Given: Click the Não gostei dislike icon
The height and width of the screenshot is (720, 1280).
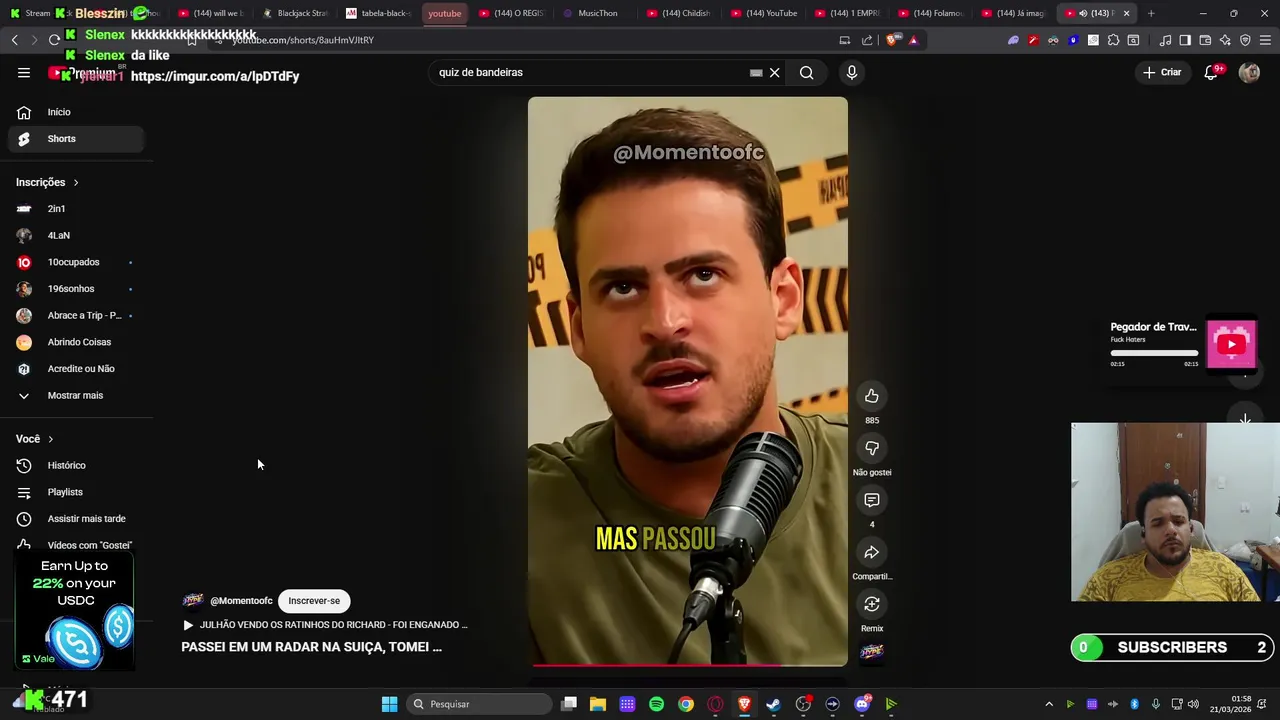Looking at the screenshot, I should tap(872, 448).
